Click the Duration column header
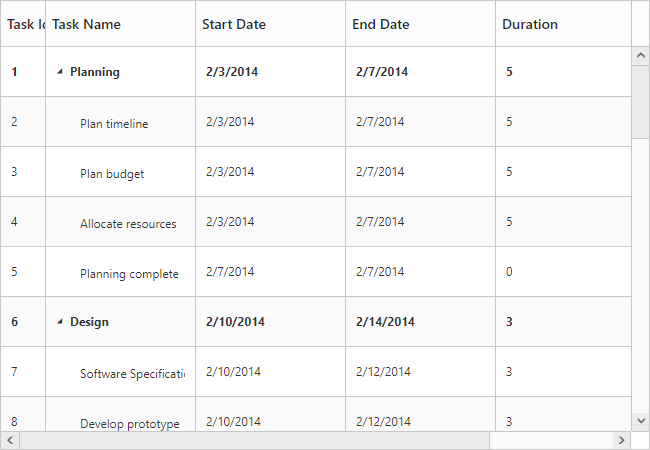The height and width of the screenshot is (450, 650). click(530, 24)
